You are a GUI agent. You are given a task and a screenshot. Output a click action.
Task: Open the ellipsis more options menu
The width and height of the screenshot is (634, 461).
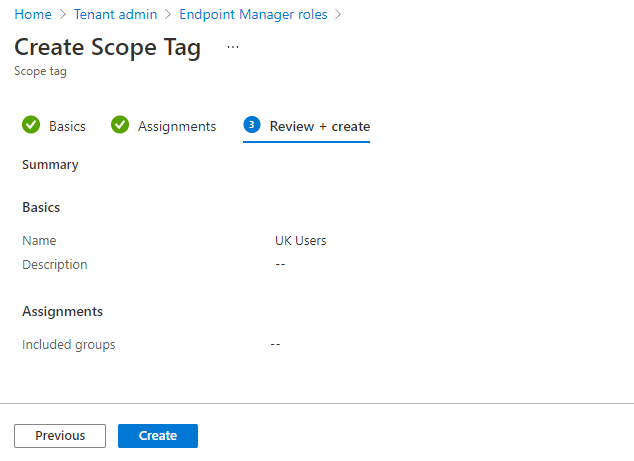pos(233,47)
